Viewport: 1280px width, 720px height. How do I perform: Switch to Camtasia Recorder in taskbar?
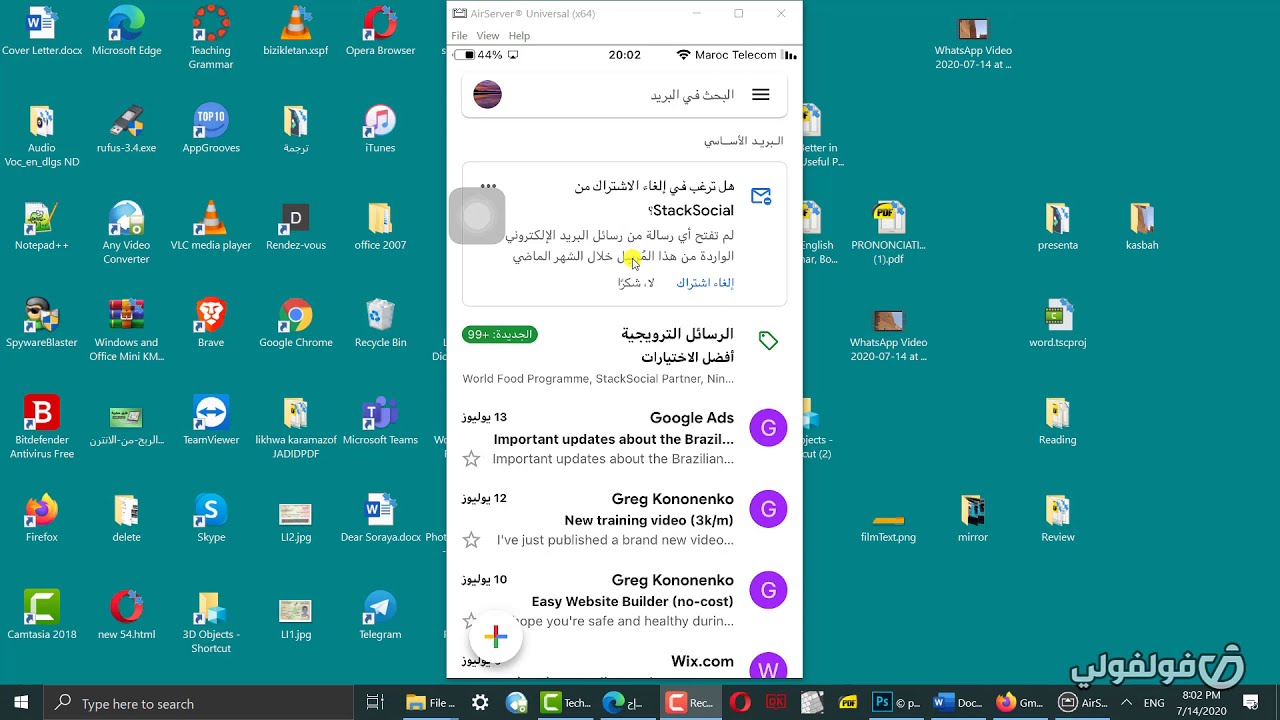(x=690, y=703)
